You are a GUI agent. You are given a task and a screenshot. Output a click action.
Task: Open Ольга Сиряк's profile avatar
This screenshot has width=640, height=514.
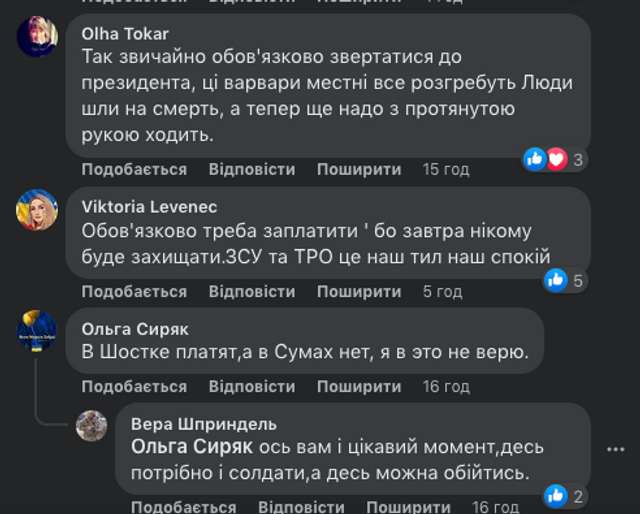pos(38,330)
